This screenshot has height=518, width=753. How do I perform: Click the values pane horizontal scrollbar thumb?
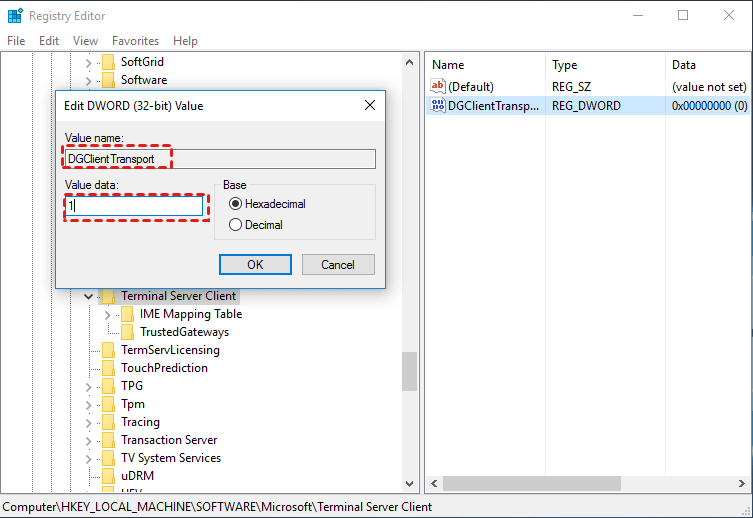click(x=532, y=483)
